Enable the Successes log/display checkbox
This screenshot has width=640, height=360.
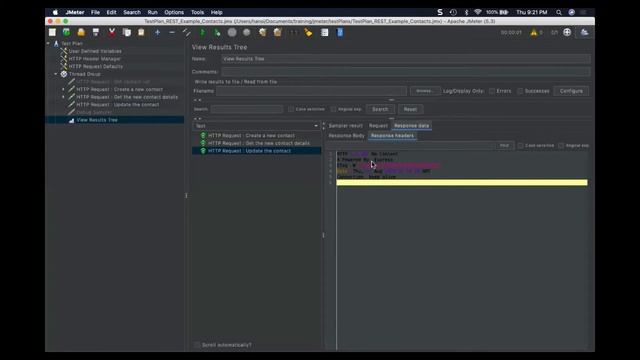520,91
